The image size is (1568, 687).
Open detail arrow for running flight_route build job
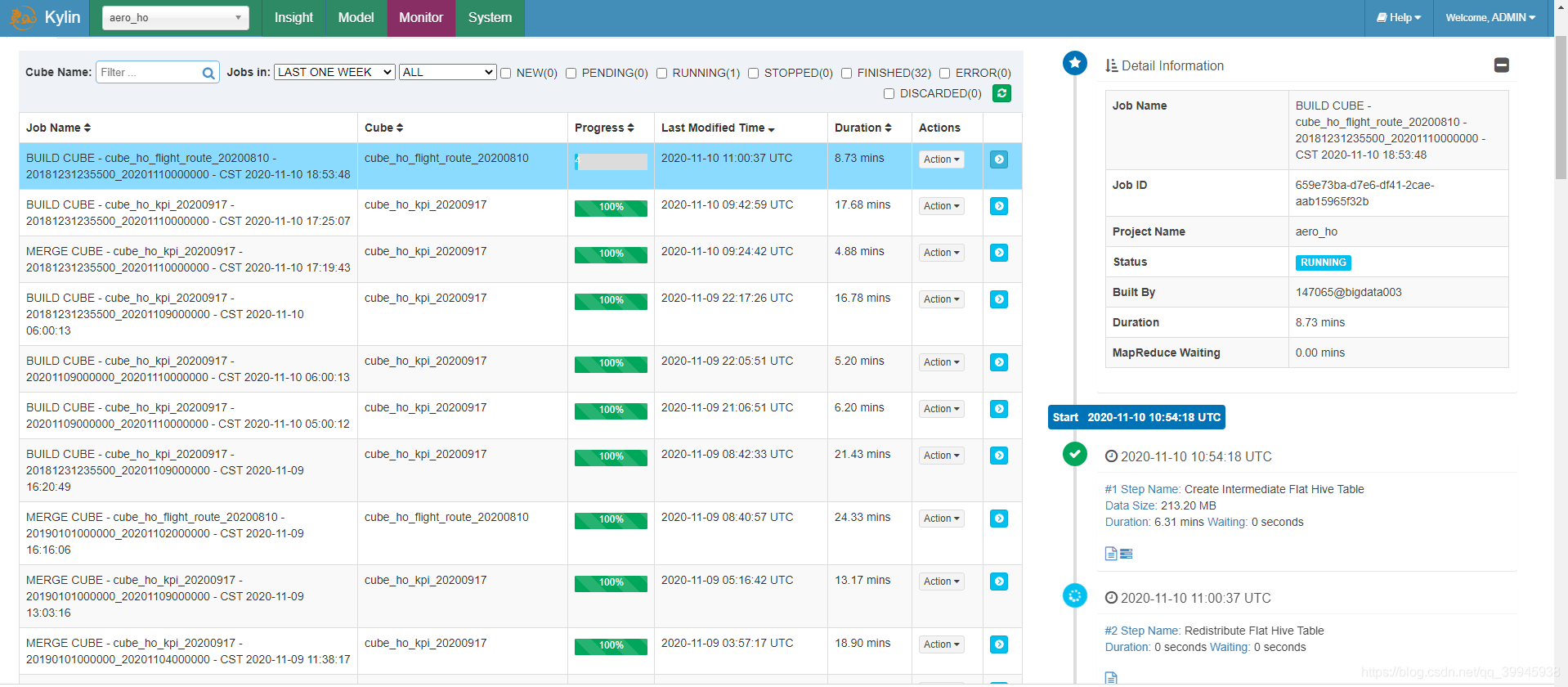[999, 159]
